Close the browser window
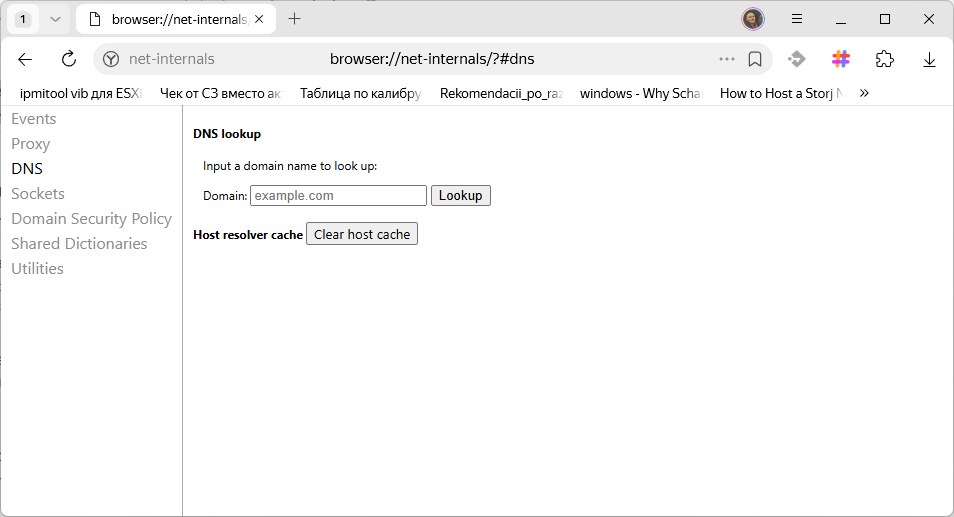954x517 pixels. (x=929, y=19)
